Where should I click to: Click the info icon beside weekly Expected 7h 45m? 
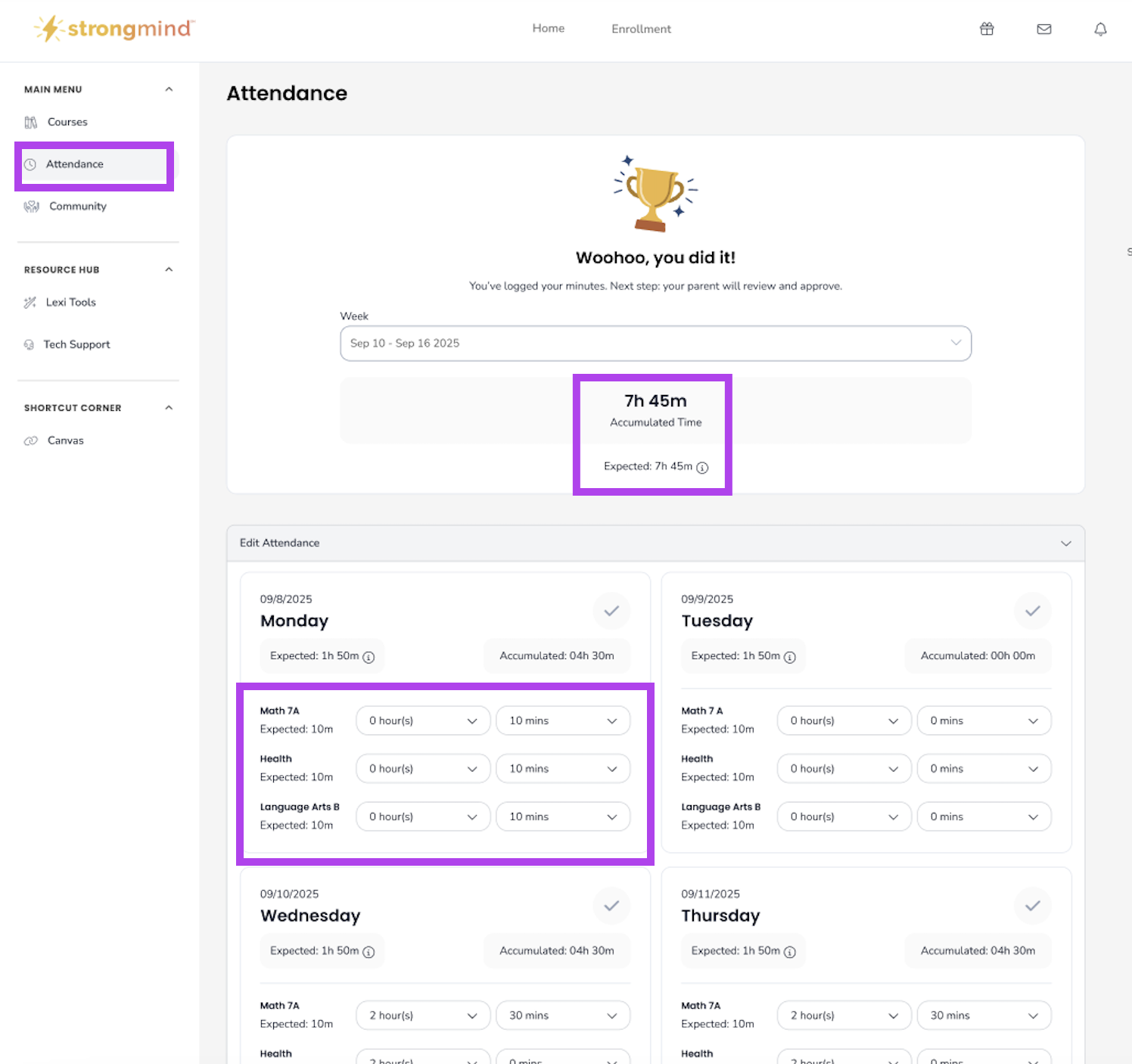tap(702, 468)
